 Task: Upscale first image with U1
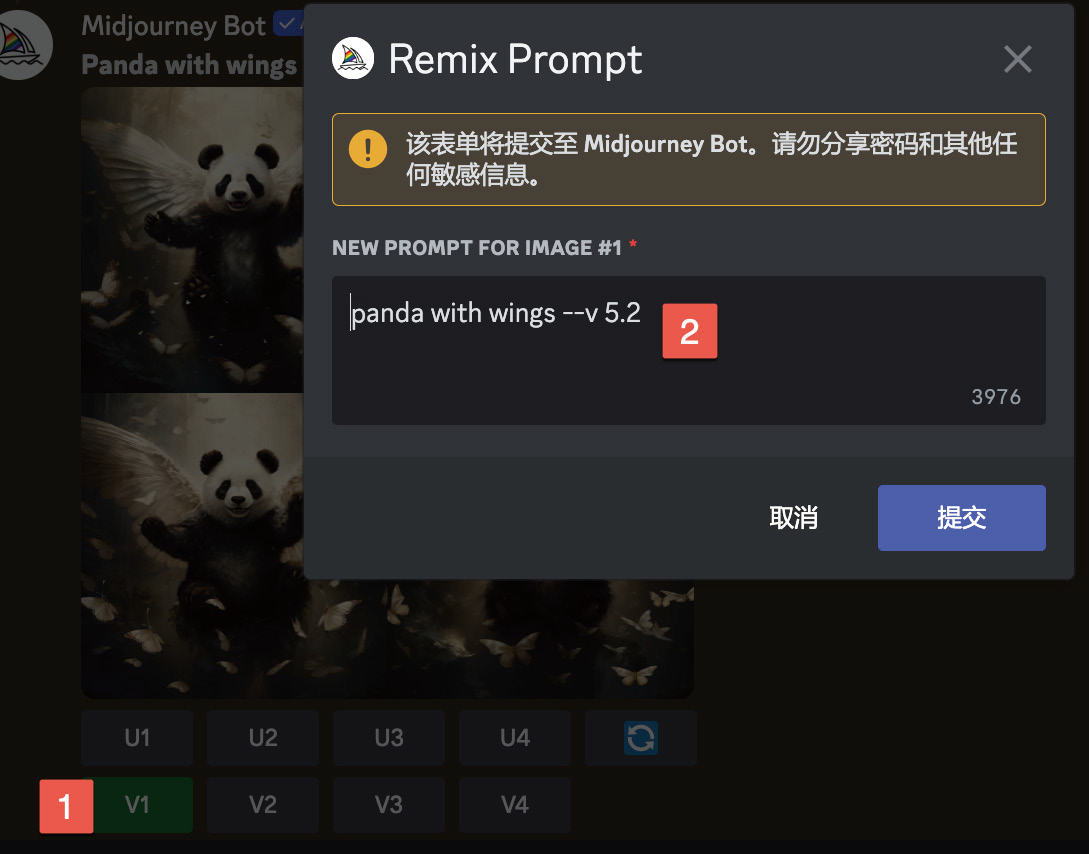138,737
